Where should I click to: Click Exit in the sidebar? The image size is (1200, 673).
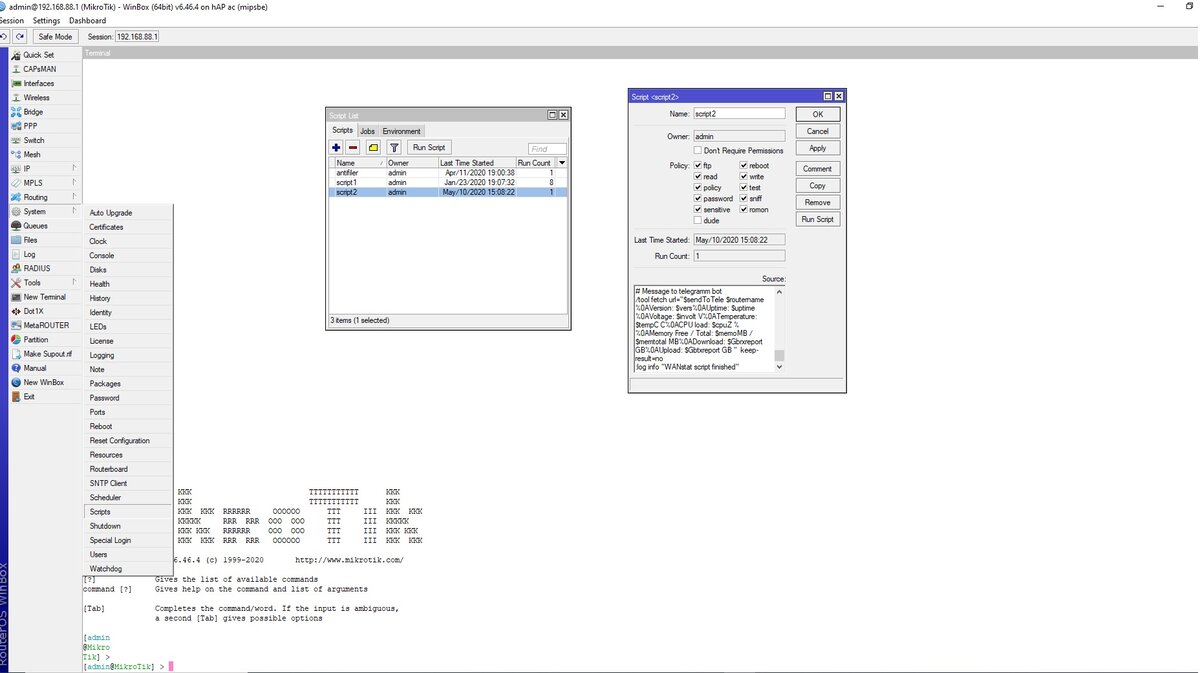[x=29, y=397]
